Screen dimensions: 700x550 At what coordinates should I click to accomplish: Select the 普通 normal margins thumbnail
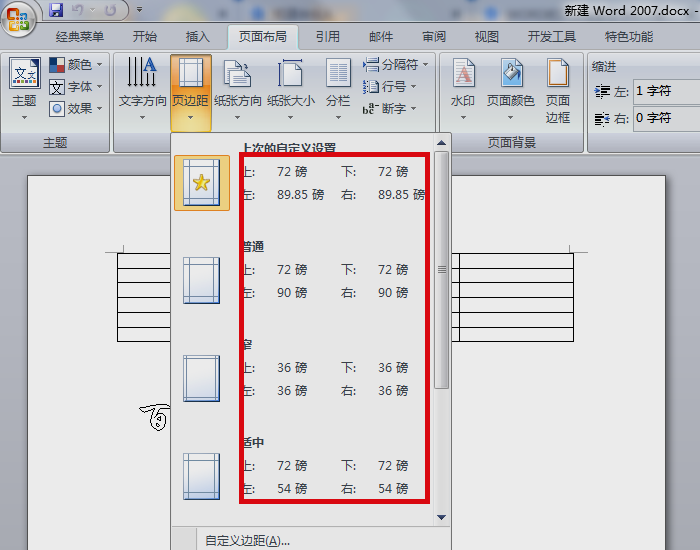[201, 280]
